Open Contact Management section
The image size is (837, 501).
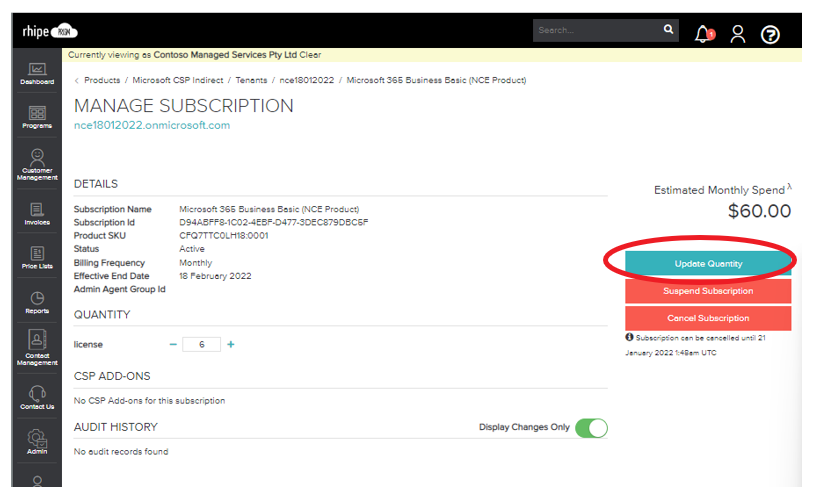(37, 347)
